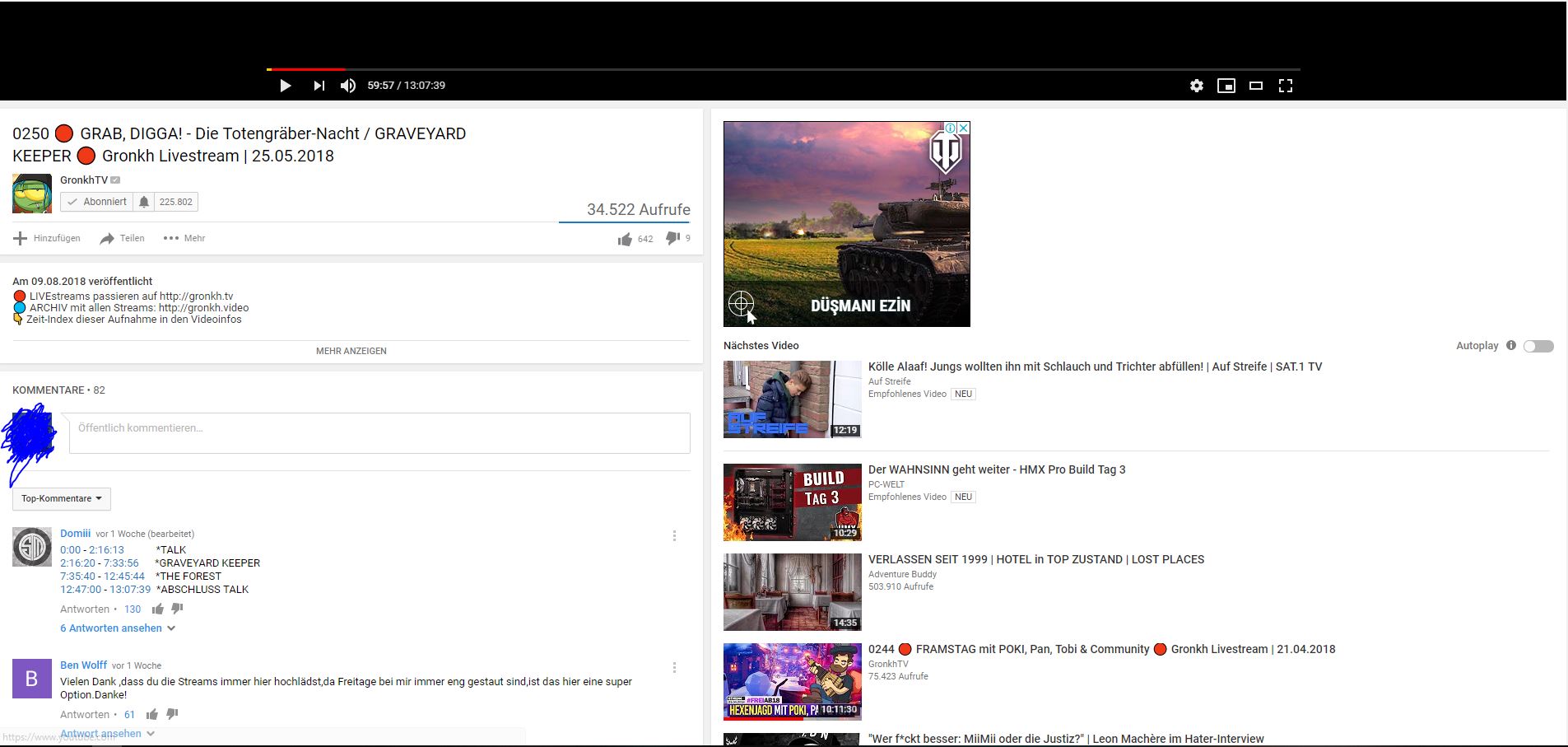Close the World of Tanks ad
This screenshot has height=747, width=1568.
point(964,128)
